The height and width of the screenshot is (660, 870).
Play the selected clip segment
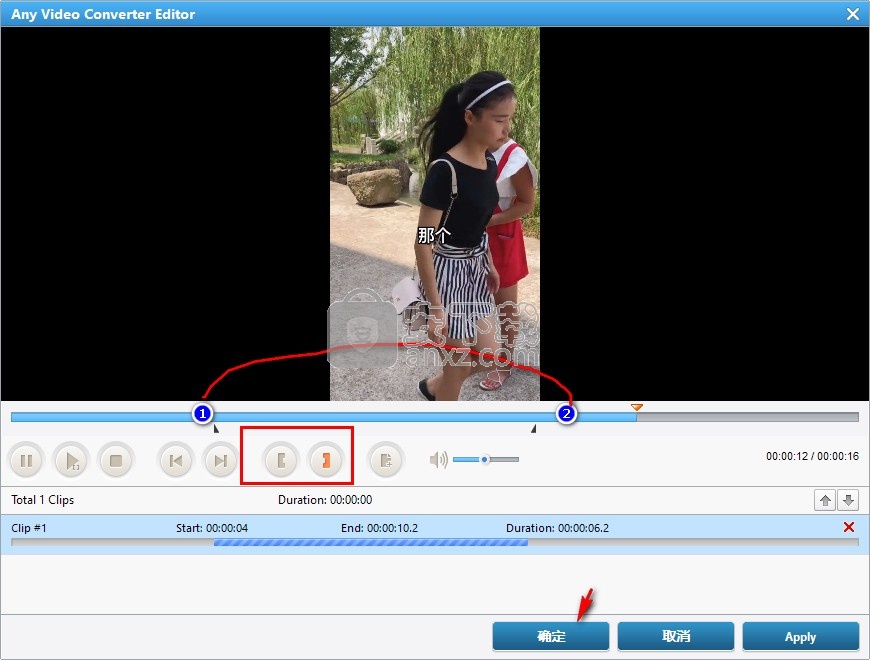pos(71,460)
